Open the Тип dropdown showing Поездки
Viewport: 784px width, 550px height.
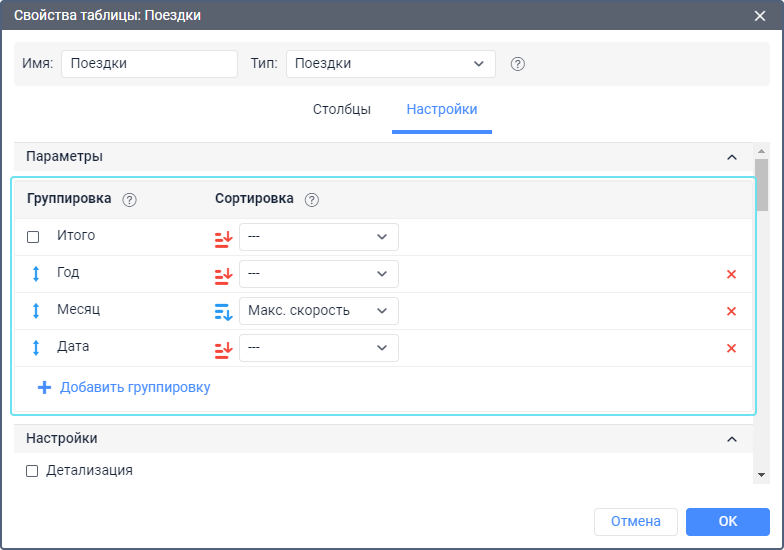point(390,64)
